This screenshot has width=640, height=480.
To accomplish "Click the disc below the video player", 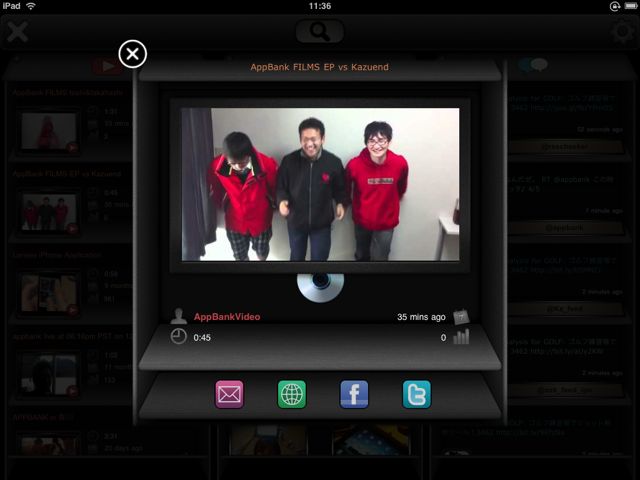I will click(x=320, y=287).
